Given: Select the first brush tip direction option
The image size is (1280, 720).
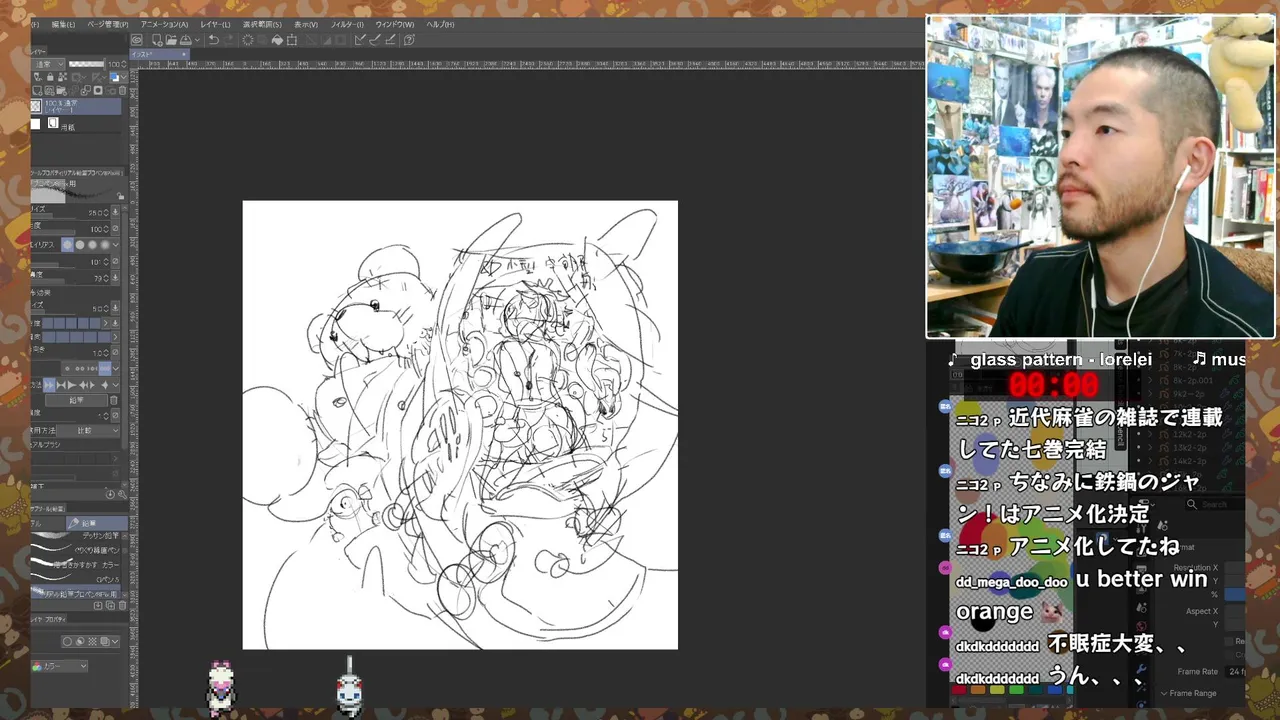Looking at the screenshot, I should pos(48,385).
